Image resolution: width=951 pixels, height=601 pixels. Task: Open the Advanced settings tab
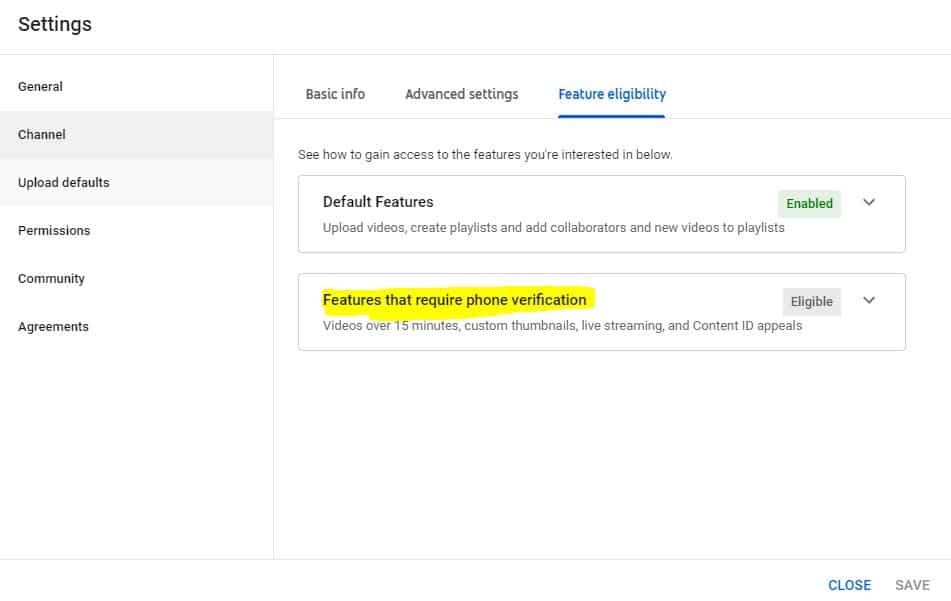[x=461, y=94]
